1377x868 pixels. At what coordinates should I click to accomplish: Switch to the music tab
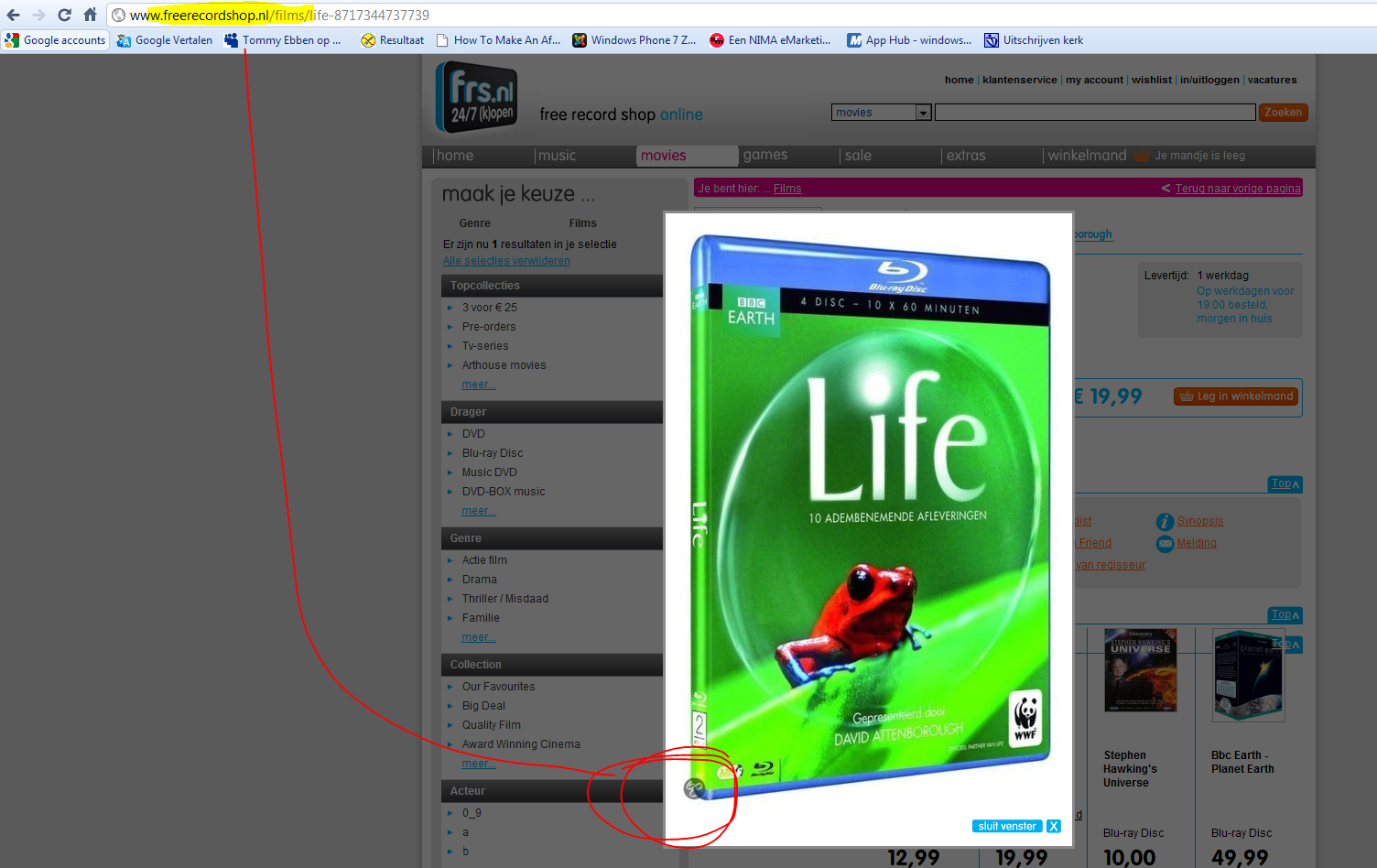pos(557,156)
